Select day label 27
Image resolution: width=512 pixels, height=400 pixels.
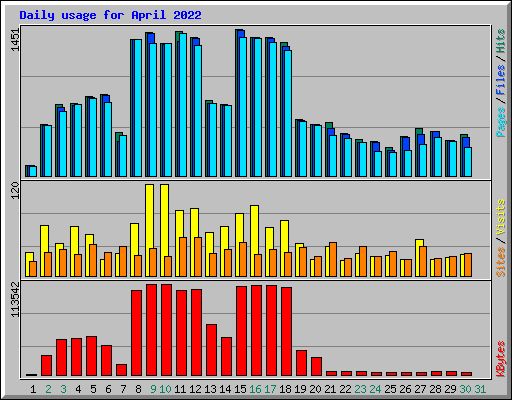[x=420, y=389]
